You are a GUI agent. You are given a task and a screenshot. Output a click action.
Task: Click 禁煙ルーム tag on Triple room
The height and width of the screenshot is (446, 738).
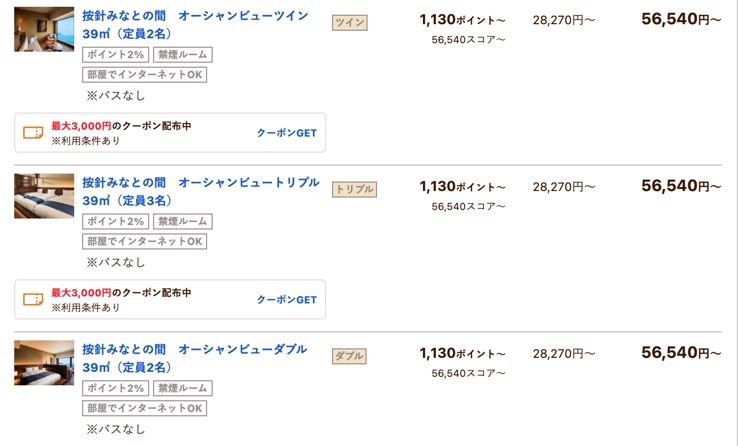(183, 221)
